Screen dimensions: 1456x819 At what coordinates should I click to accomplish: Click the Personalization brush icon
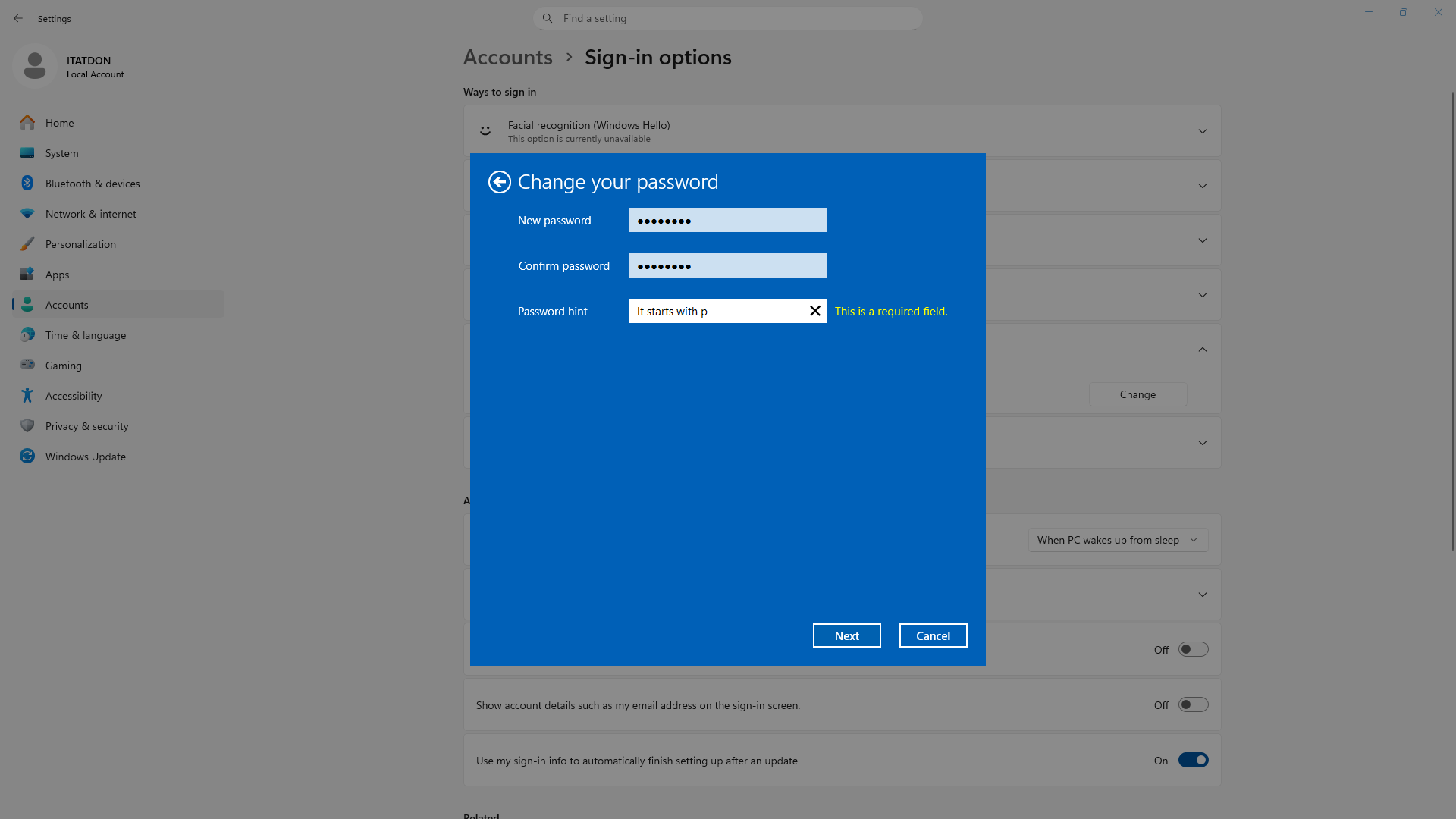coord(27,244)
